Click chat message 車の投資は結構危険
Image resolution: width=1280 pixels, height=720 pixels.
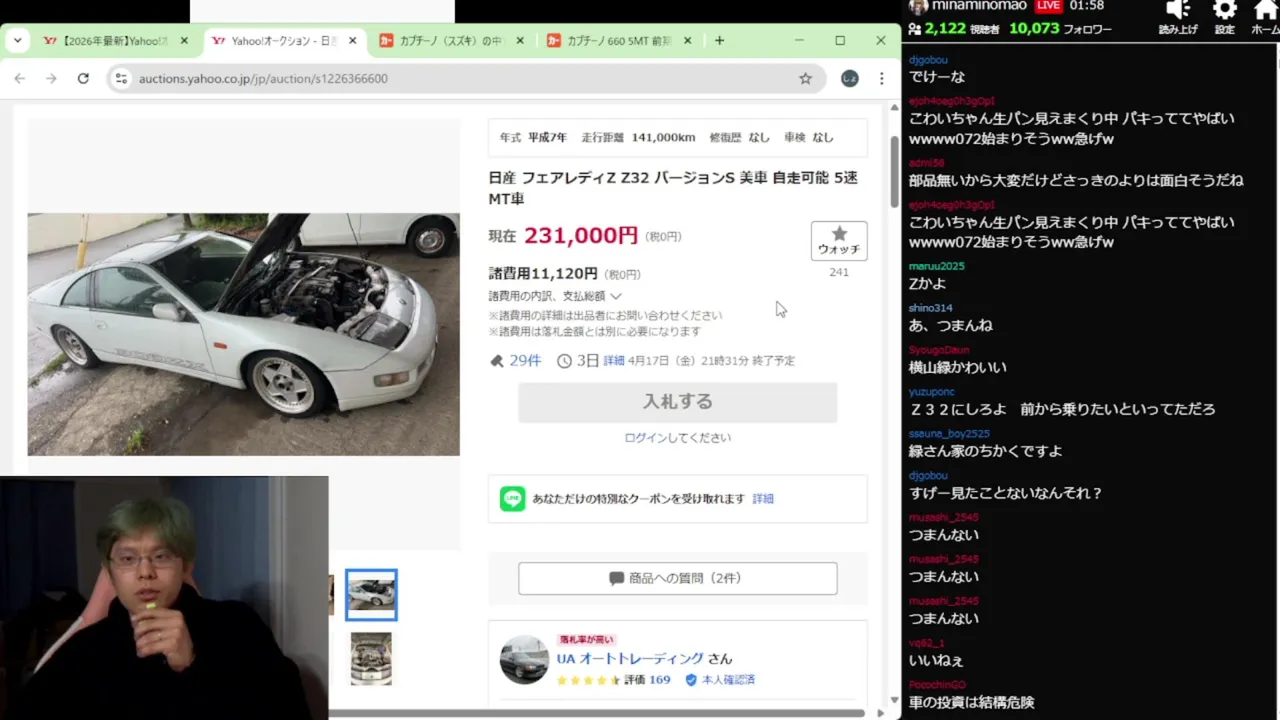tap(971, 703)
